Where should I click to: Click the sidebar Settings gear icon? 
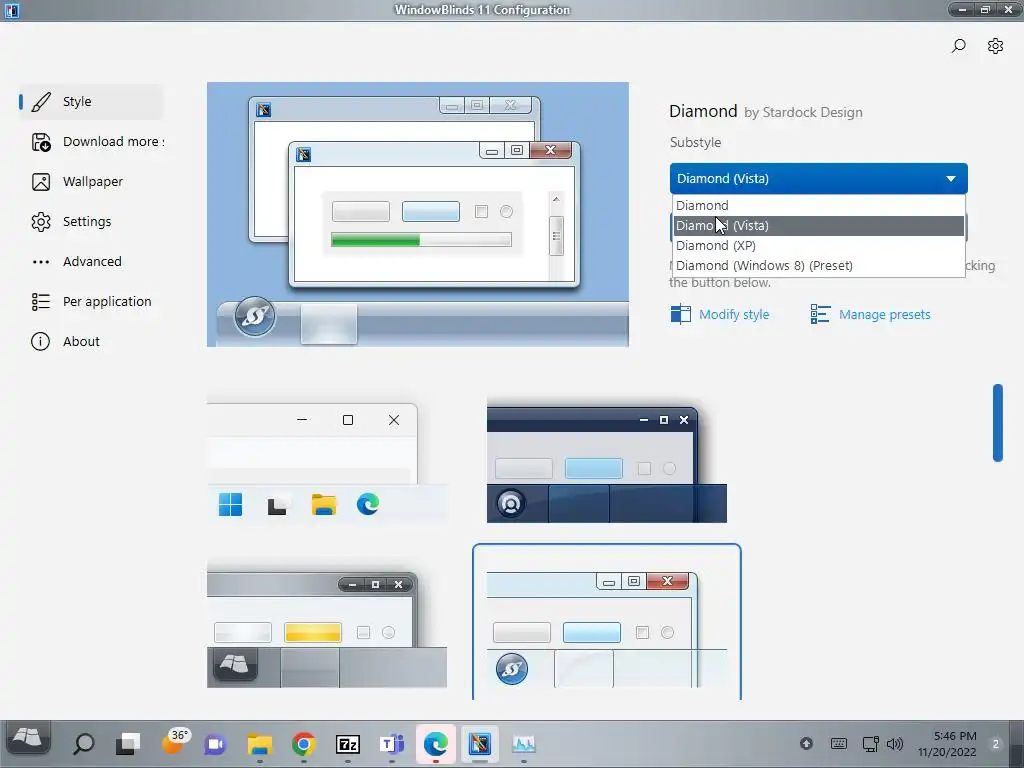[x=40, y=222]
